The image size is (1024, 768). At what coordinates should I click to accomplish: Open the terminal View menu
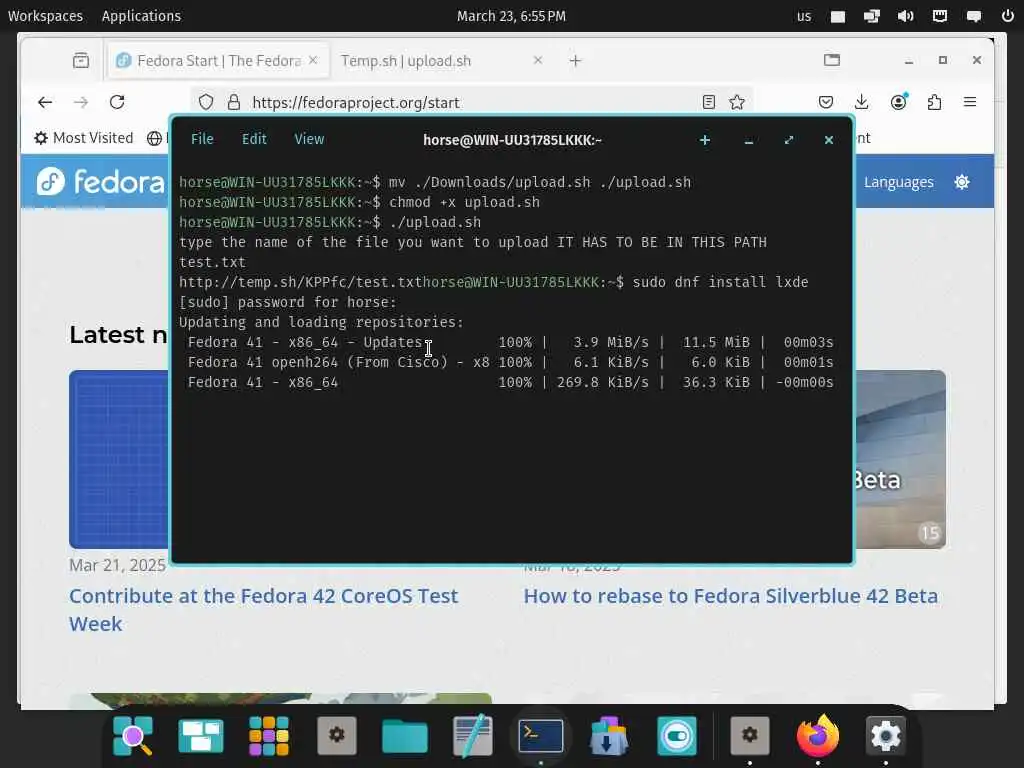pyautogui.click(x=309, y=139)
